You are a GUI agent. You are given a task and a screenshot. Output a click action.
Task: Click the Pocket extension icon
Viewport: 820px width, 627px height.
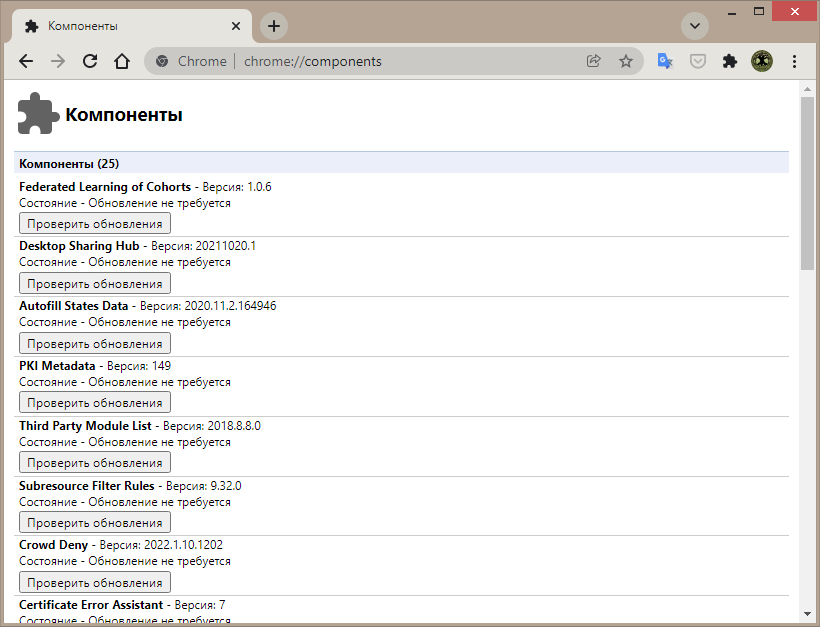pos(698,61)
